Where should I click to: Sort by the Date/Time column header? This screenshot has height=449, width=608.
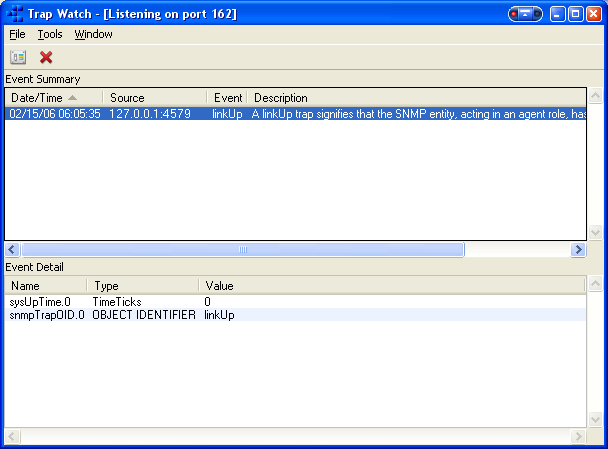pos(54,98)
